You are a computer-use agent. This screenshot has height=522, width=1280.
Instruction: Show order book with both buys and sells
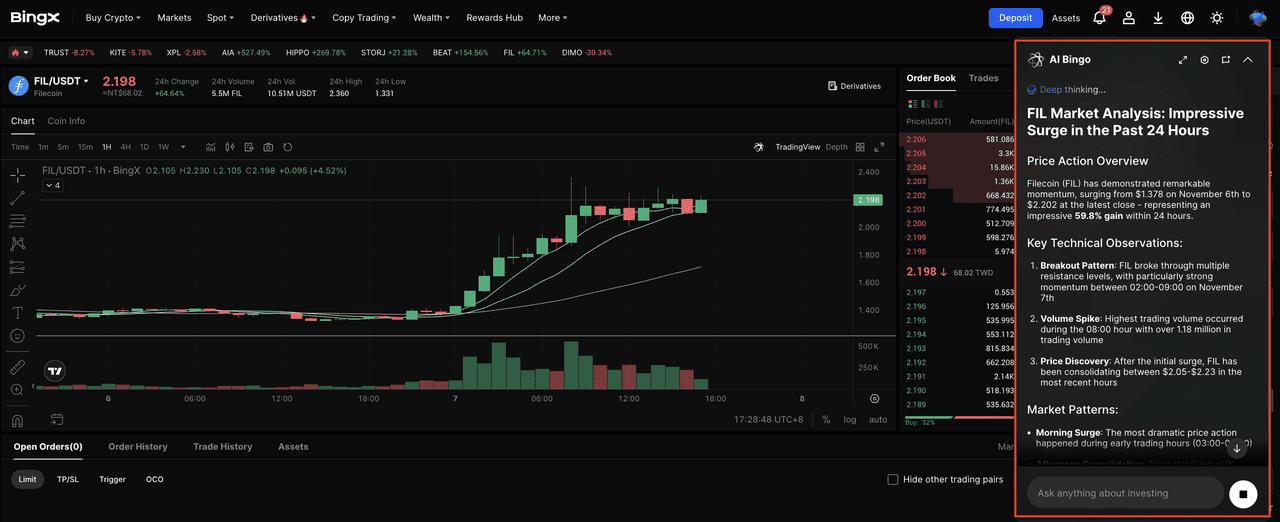[912, 103]
